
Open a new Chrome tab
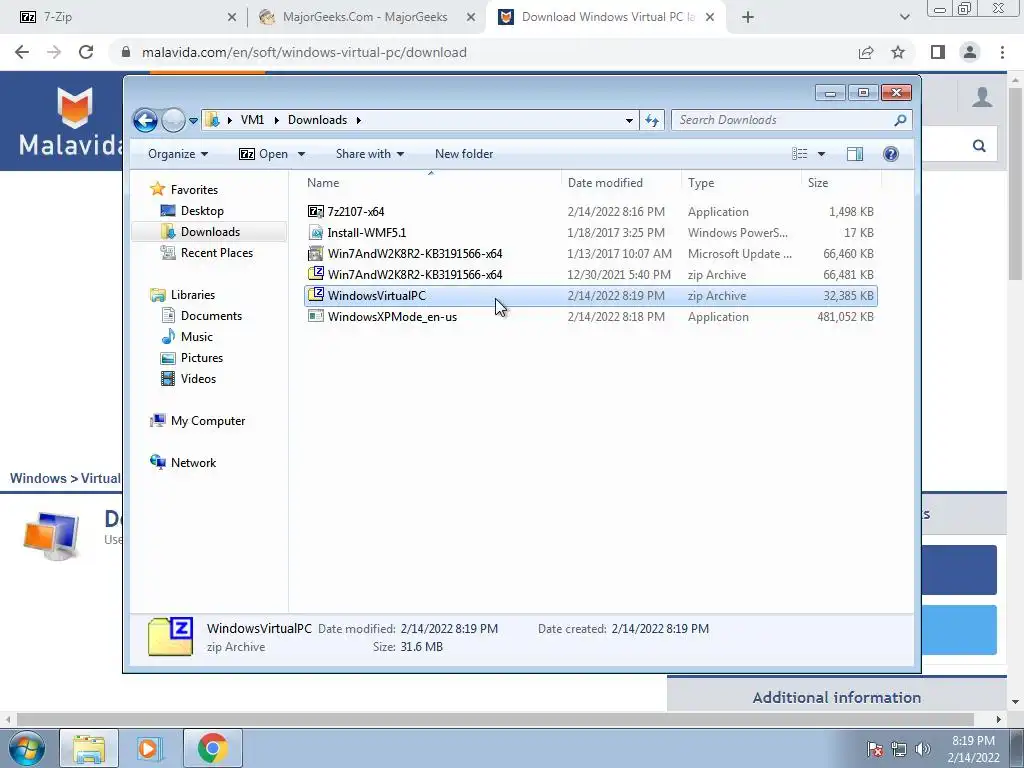coord(748,18)
